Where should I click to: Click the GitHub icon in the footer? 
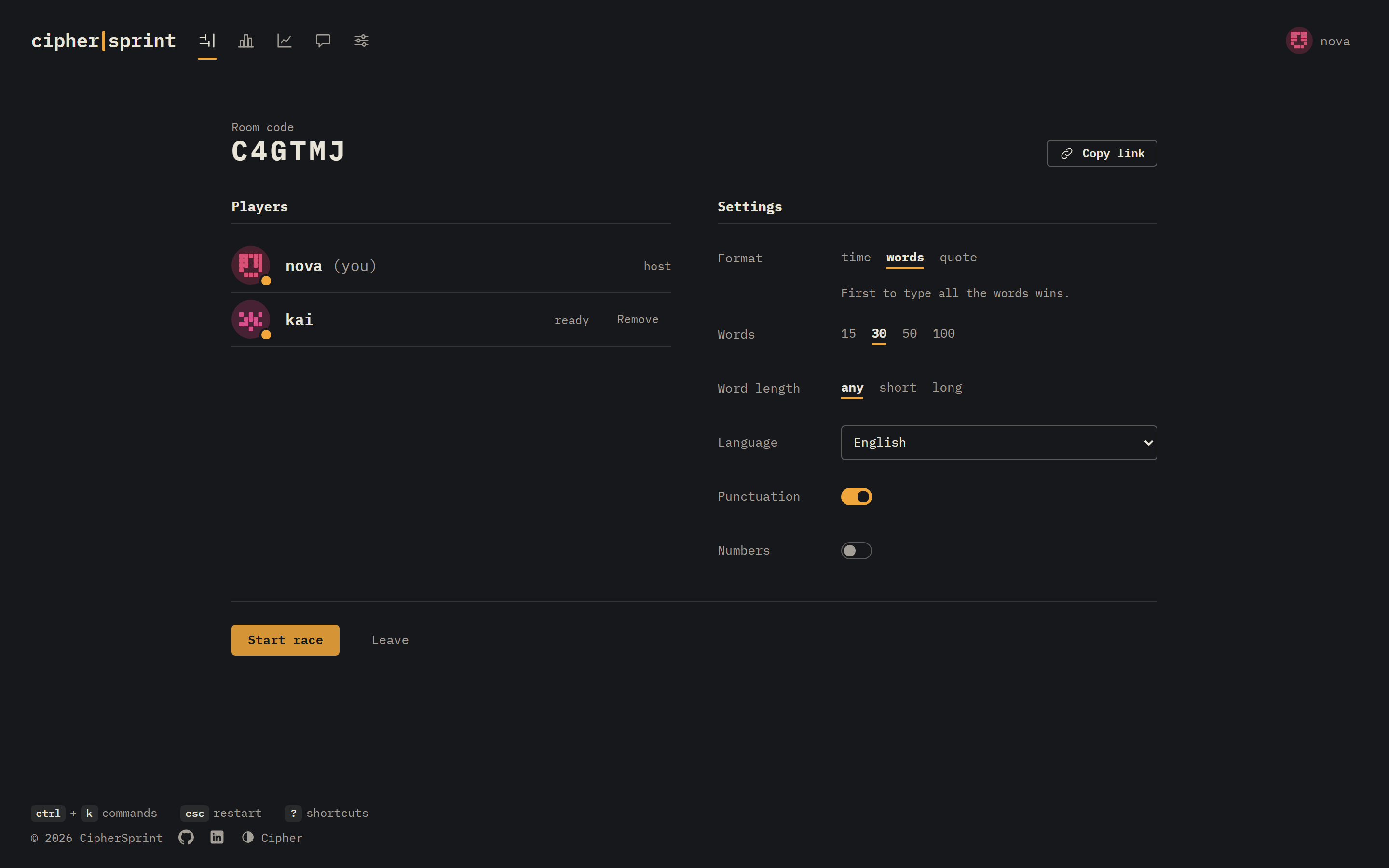point(186,838)
